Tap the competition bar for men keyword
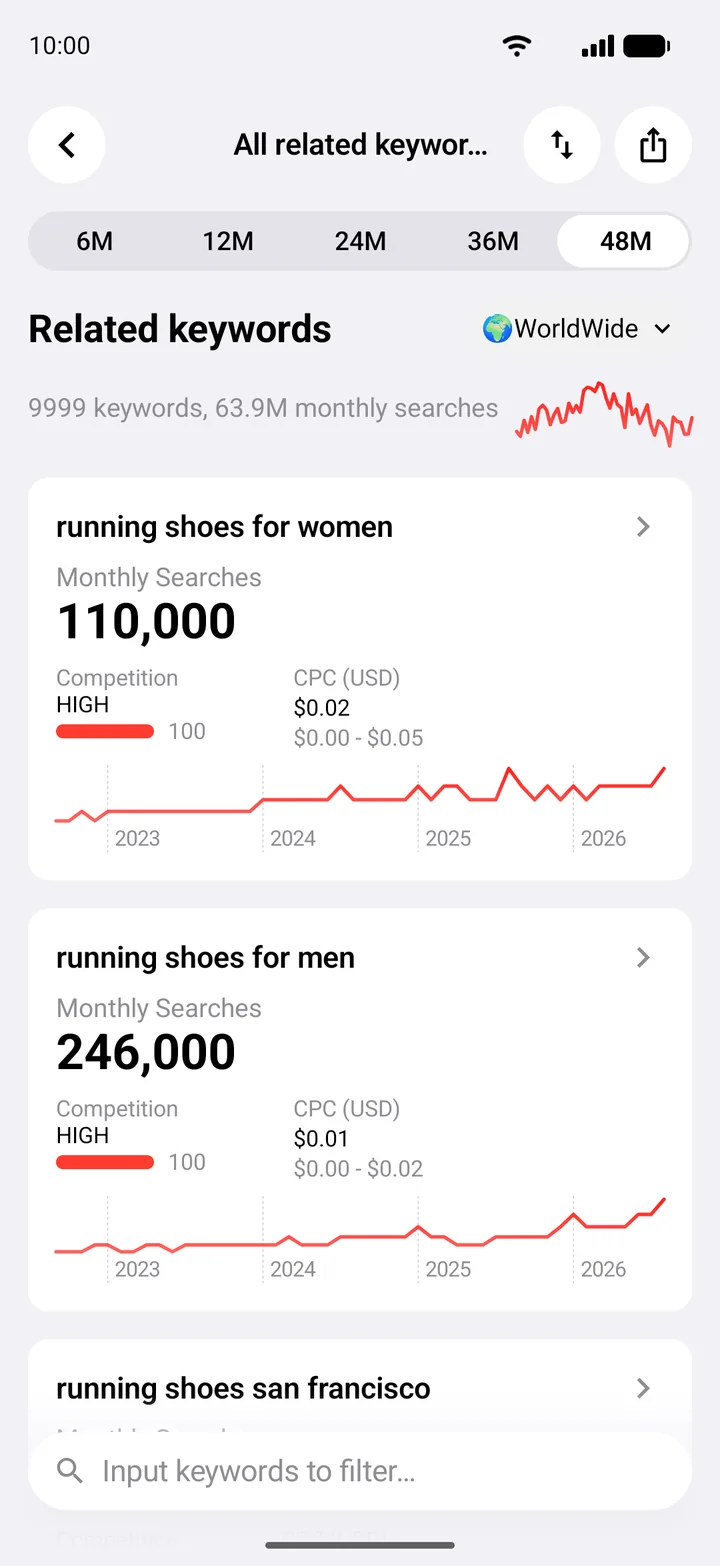This screenshot has height=1566, width=720. (105, 1163)
